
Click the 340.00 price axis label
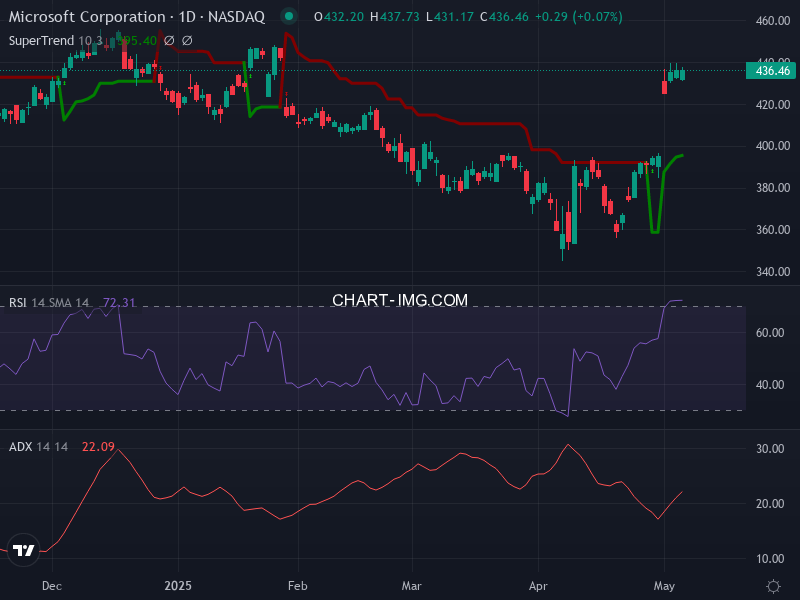tap(773, 271)
